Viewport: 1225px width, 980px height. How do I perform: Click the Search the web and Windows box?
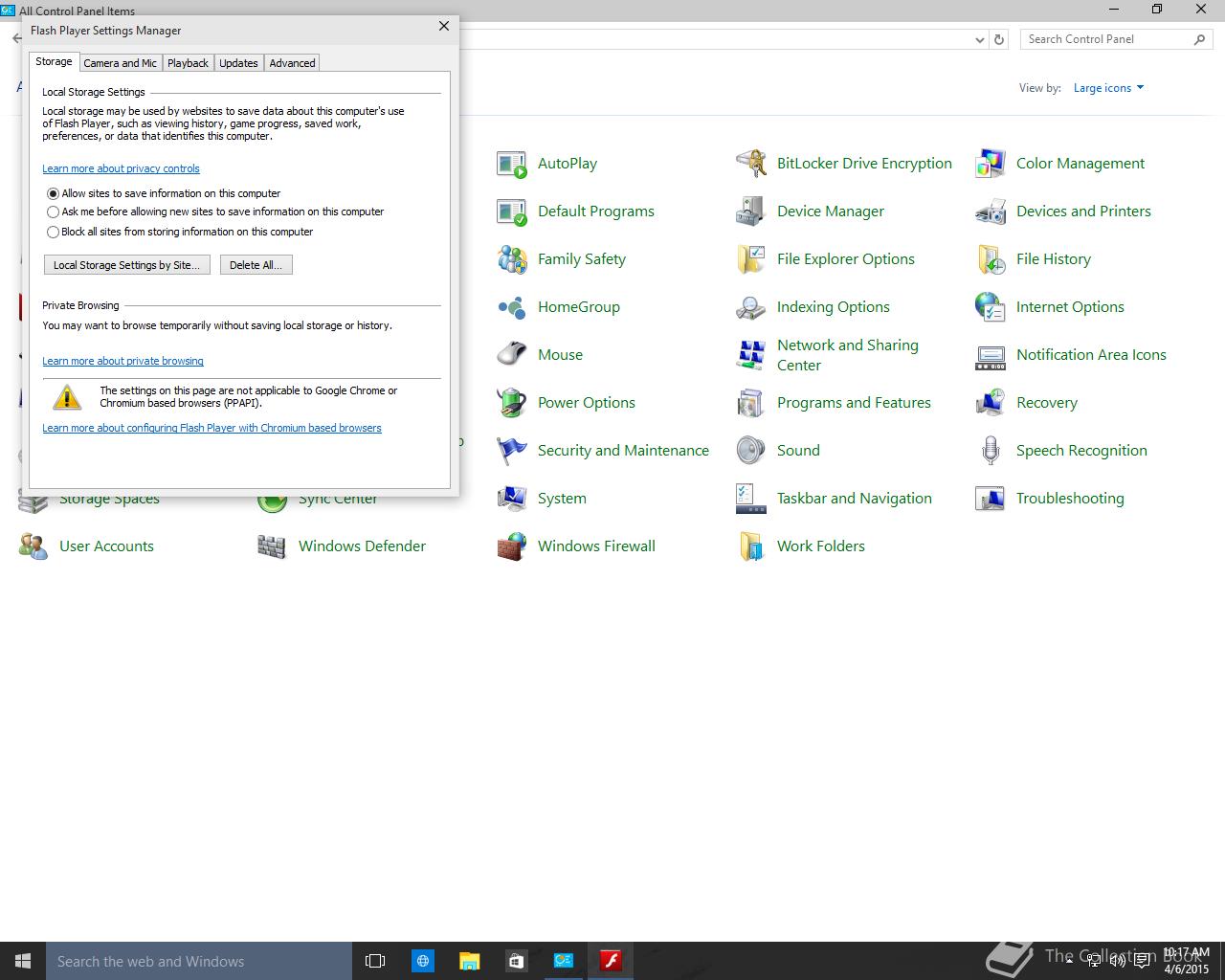click(x=199, y=961)
